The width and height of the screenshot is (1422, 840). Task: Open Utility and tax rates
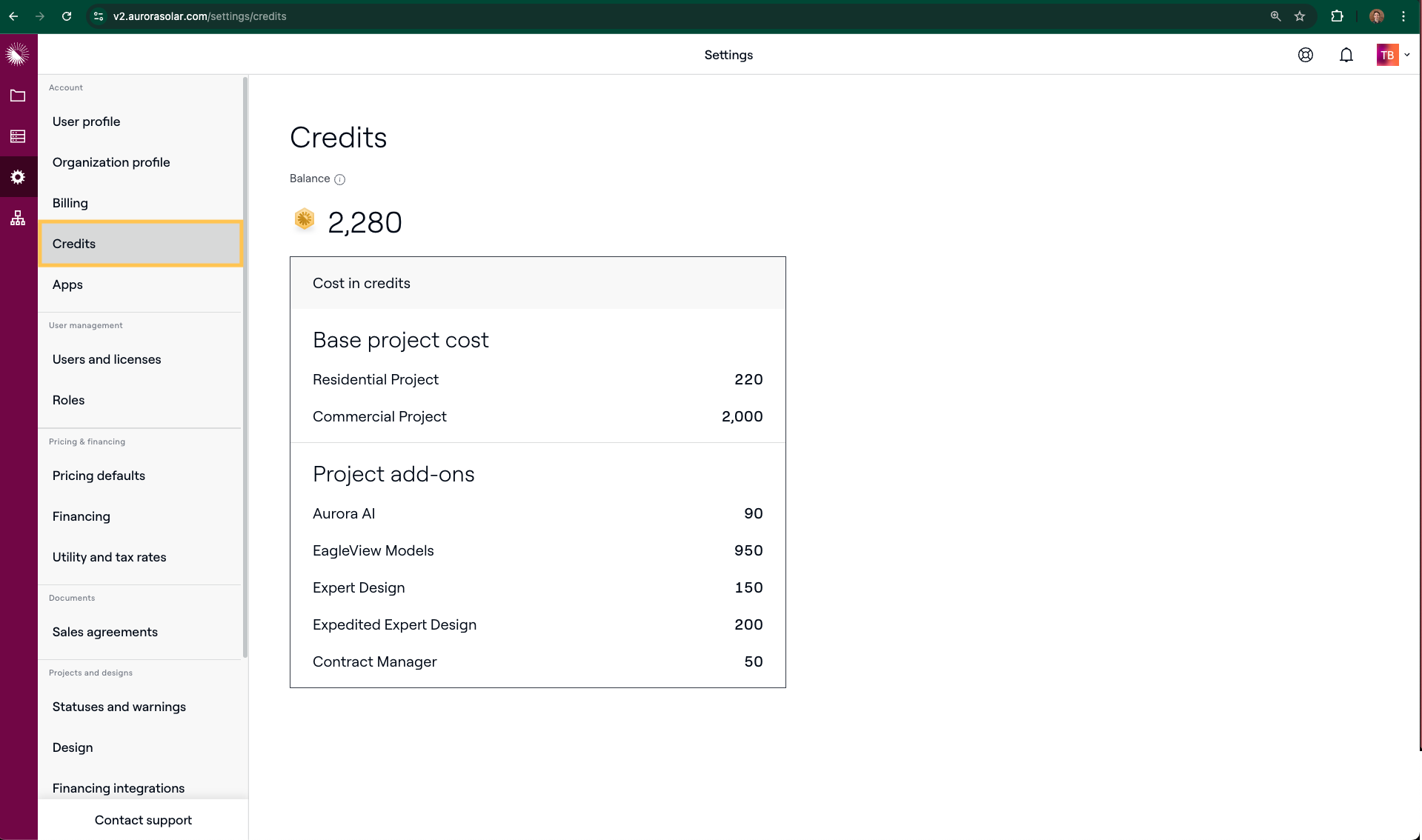[x=140, y=557]
